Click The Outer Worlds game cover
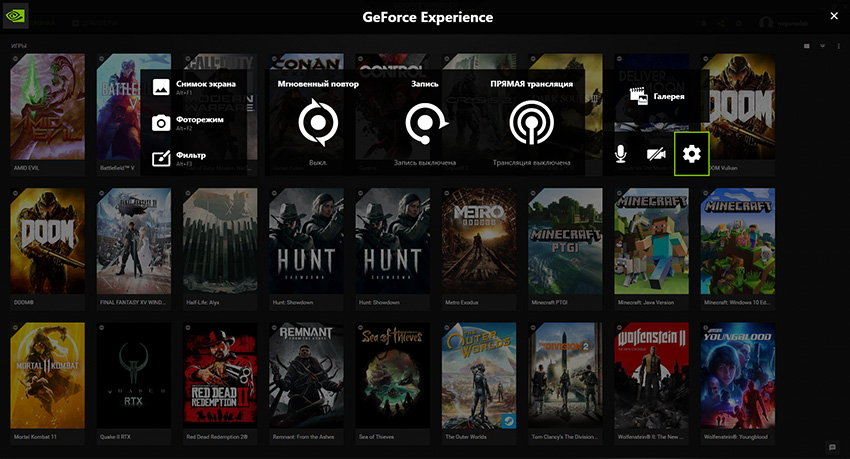The image size is (850, 459). [479, 375]
